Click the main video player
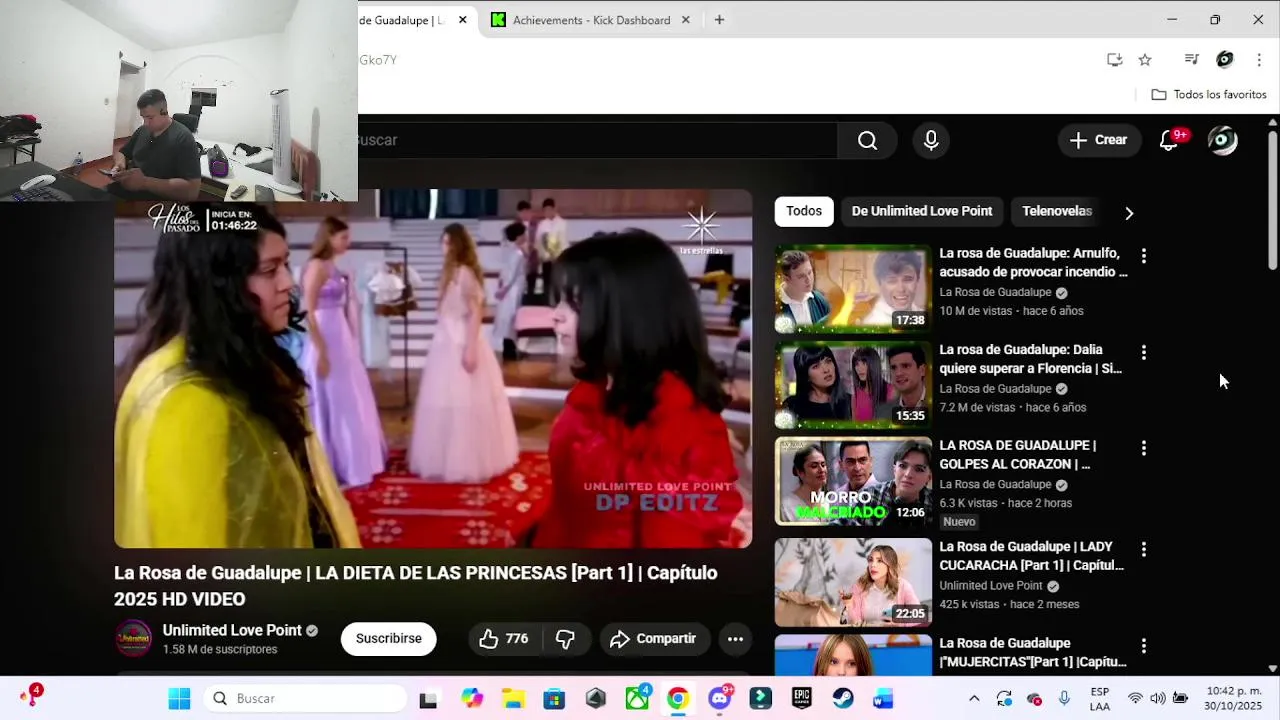This screenshot has height=720, width=1280. 433,369
